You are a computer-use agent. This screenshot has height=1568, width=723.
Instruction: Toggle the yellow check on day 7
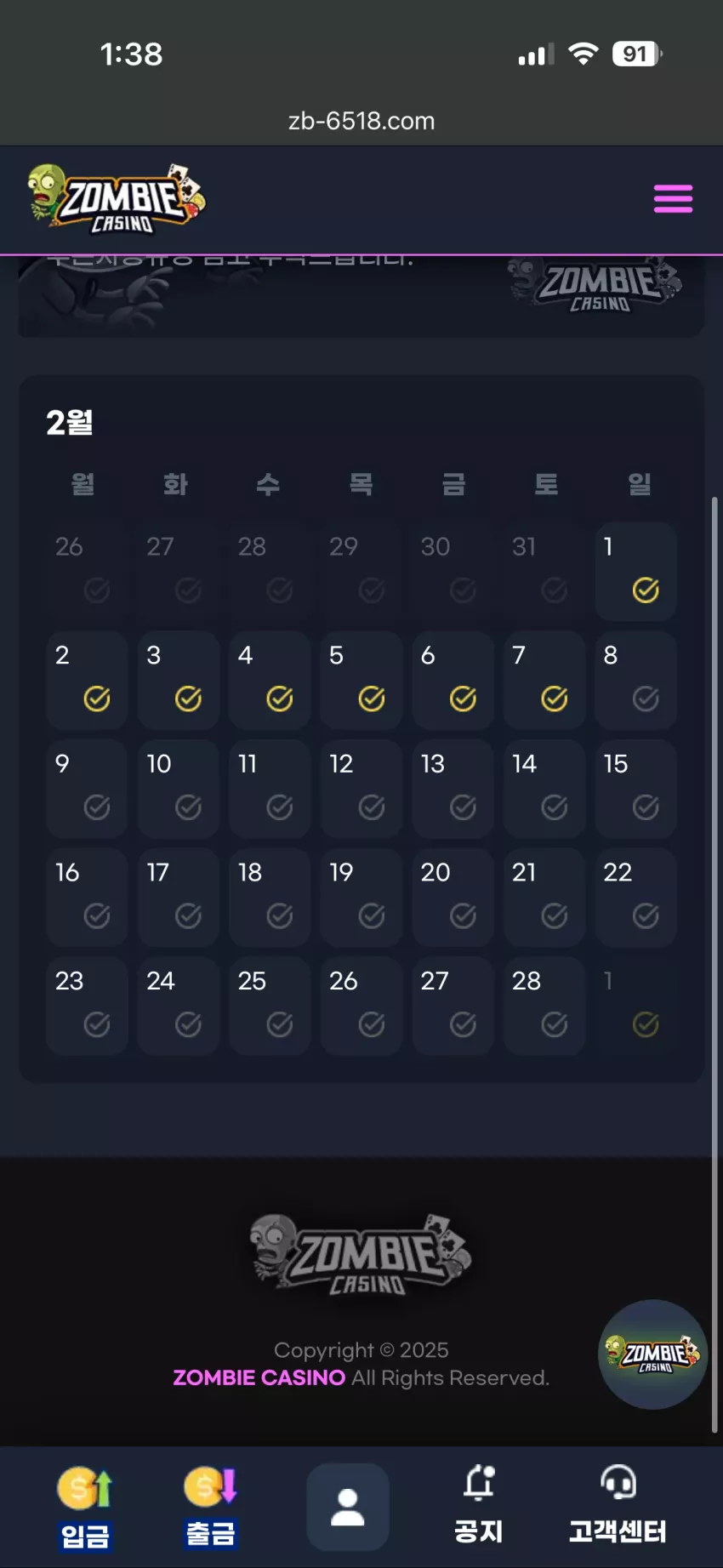pyautogui.click(x=555, y=698)
